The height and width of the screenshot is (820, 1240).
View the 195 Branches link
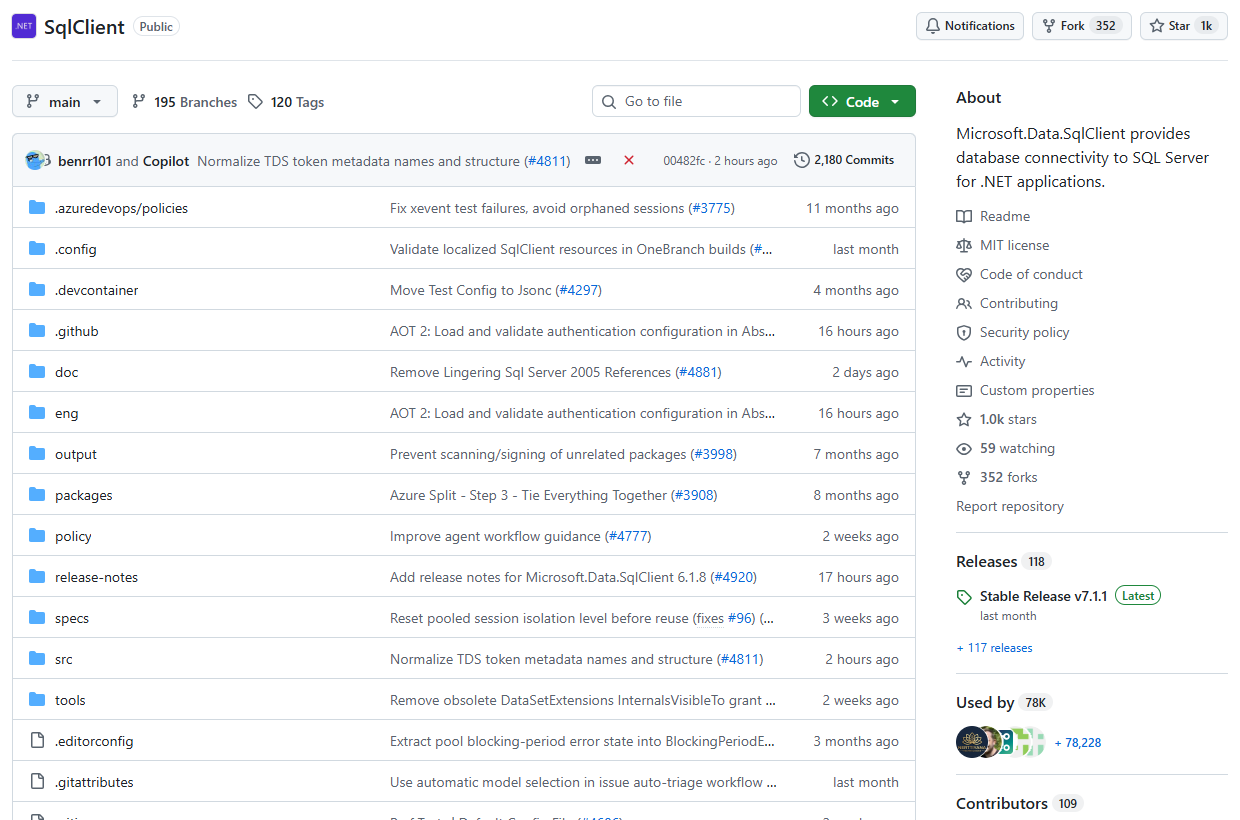coord(184,102)
